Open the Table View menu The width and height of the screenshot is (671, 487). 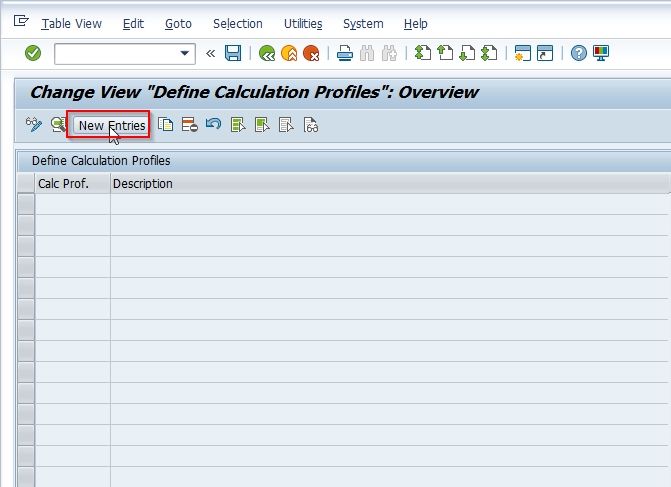click(x=71, y=24)
